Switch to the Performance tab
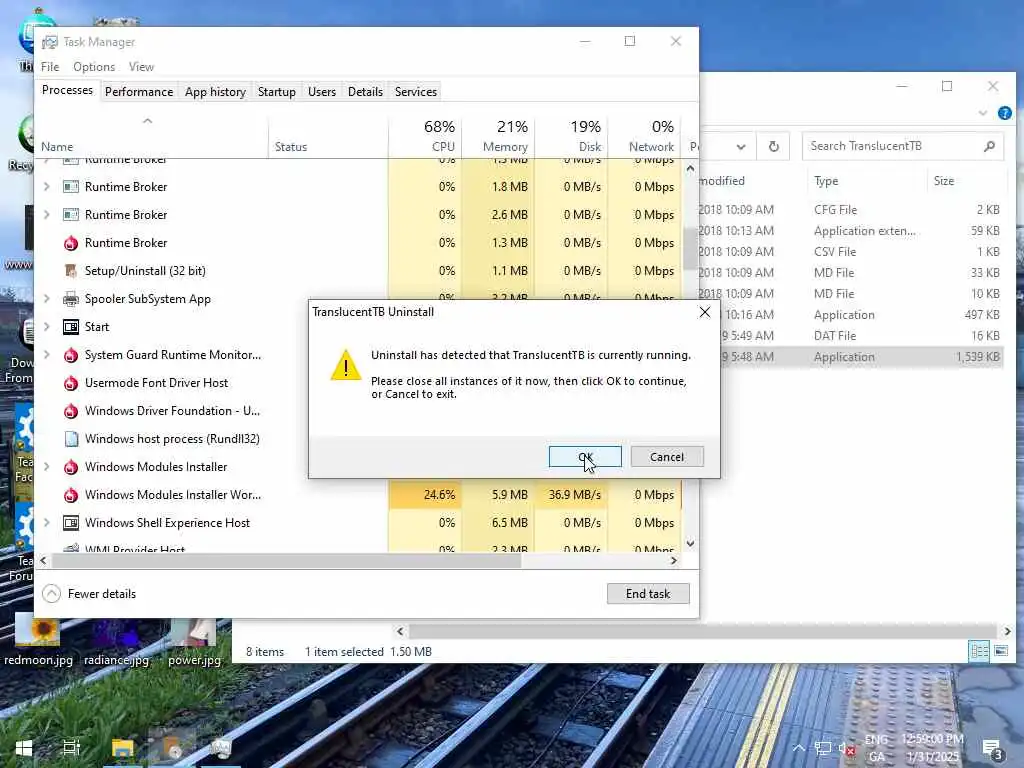The image size is (1024, 768). tap(139, 91)
